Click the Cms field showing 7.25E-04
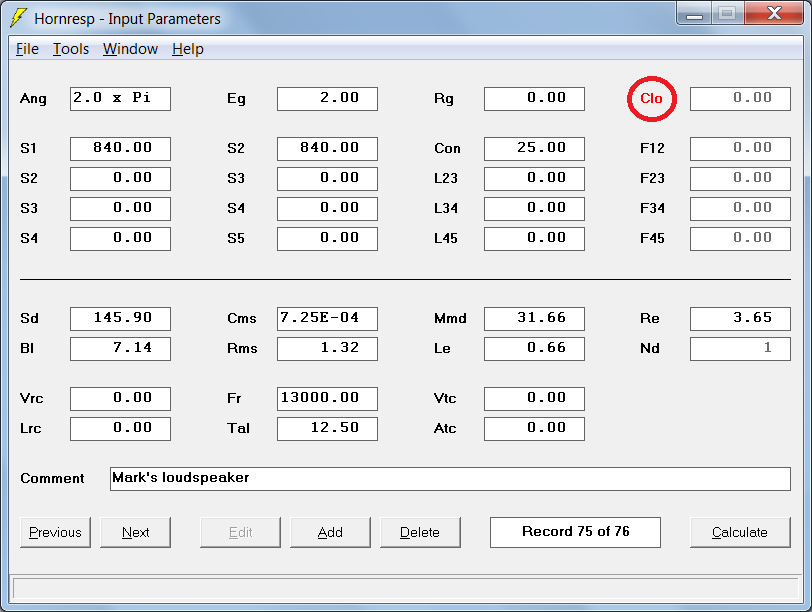Image resolution: width=812 pixels, height=612 pixels. (327, 319)
